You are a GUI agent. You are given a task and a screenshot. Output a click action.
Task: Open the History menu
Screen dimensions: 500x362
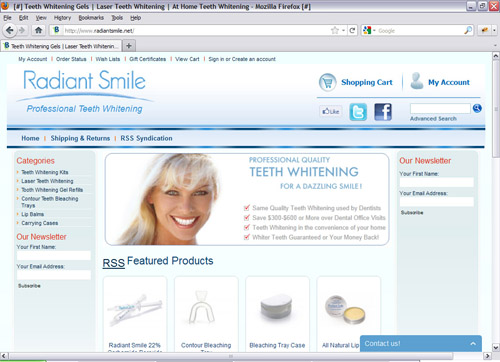62,18
